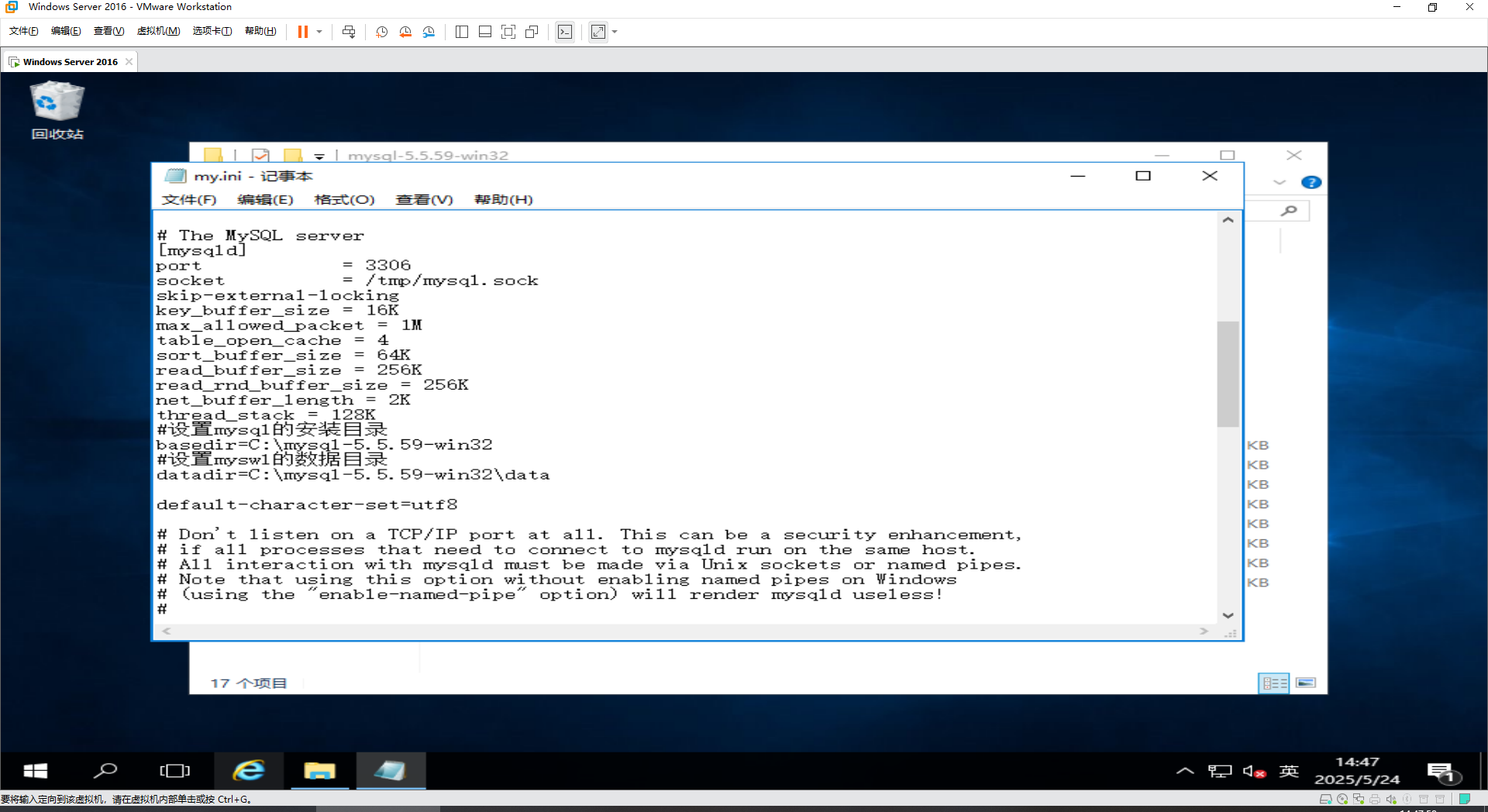Screen dimensions: 1488x812
Task: Show hidden system tray icons
Action: coord(1185,770)
